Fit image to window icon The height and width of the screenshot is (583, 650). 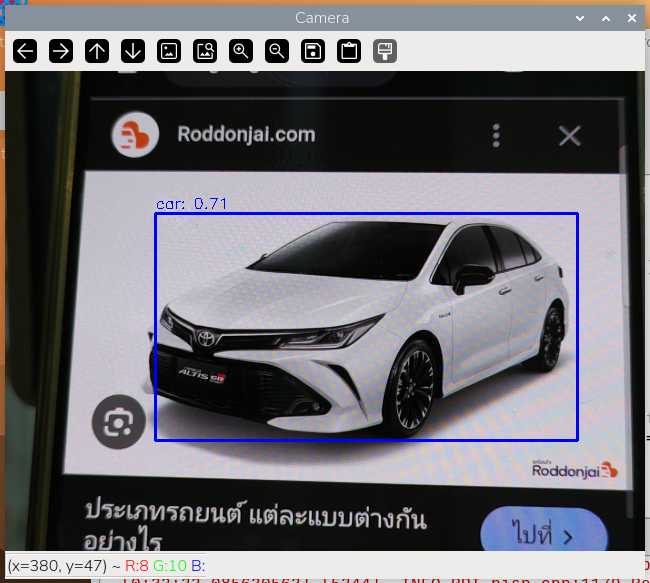(x=205, y=51)
